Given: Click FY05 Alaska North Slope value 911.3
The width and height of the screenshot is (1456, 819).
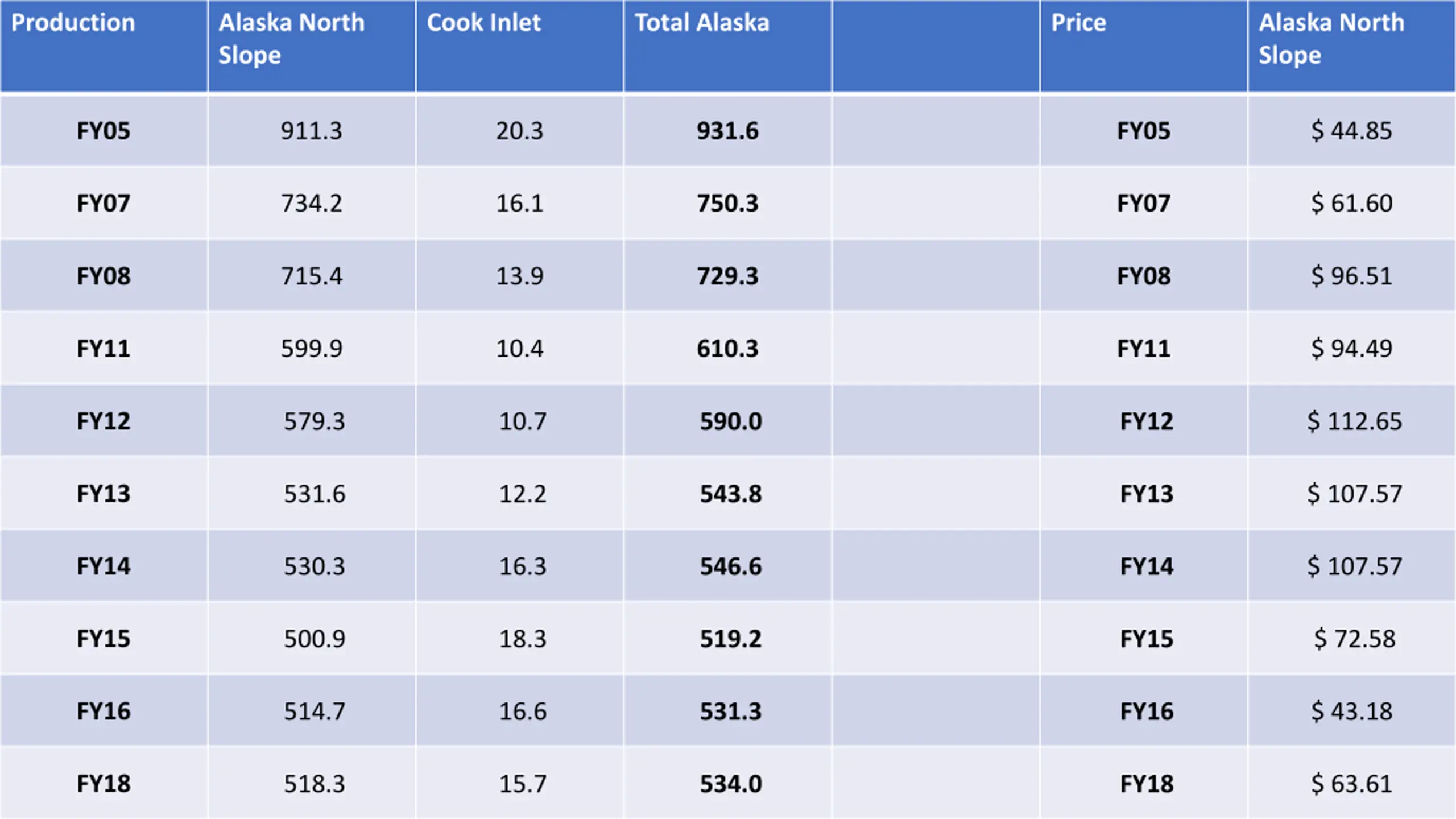Looking at the screenshot, I should click(312, 131).
